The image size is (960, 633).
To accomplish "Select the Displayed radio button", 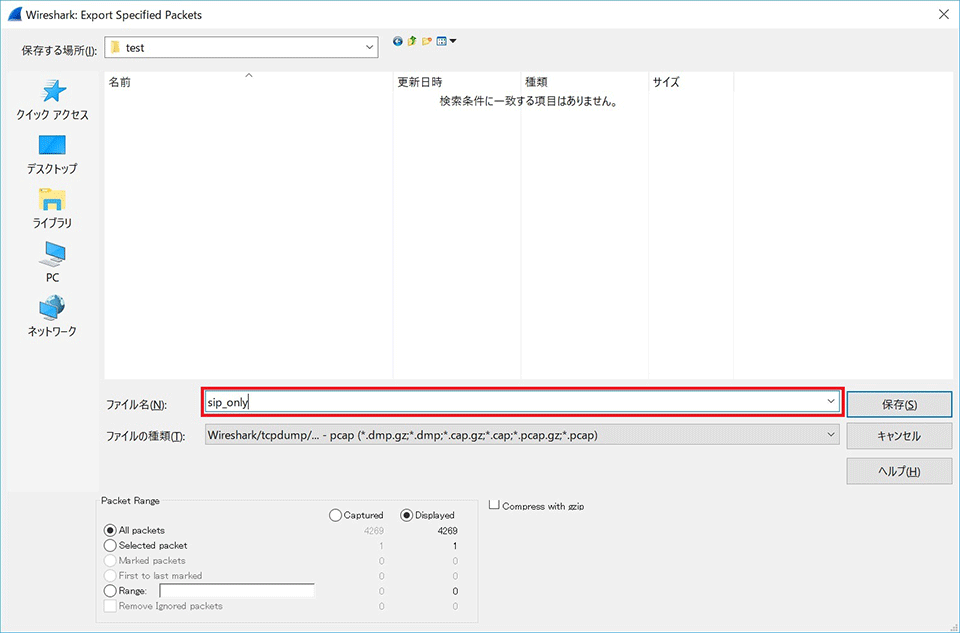I will [x=407, y=515].
